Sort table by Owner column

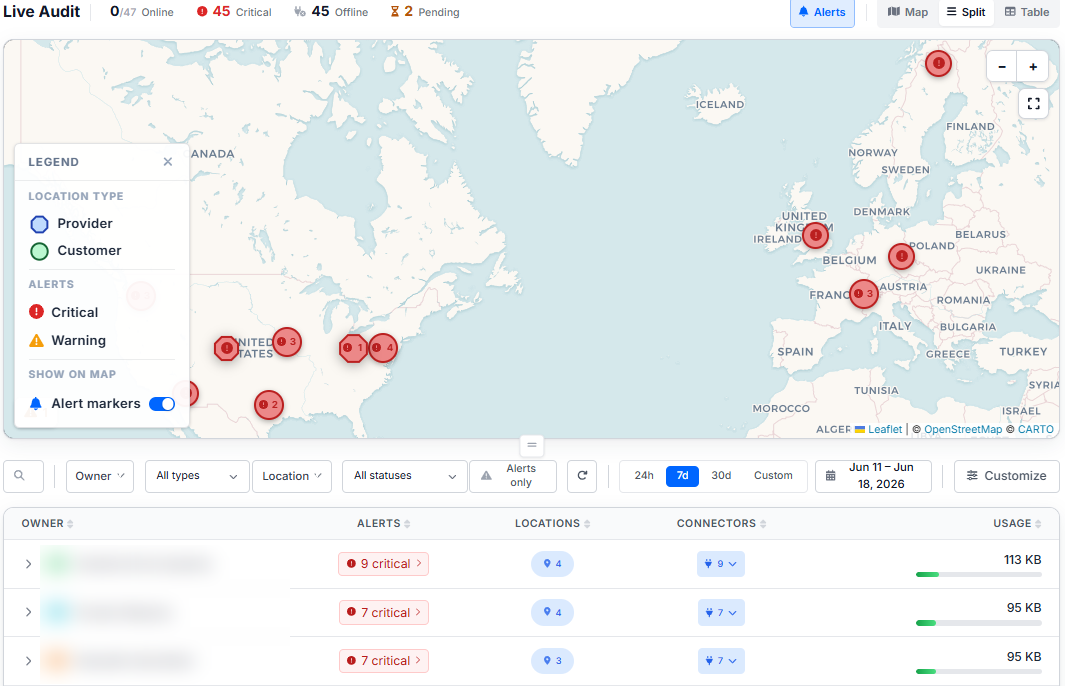47,524
